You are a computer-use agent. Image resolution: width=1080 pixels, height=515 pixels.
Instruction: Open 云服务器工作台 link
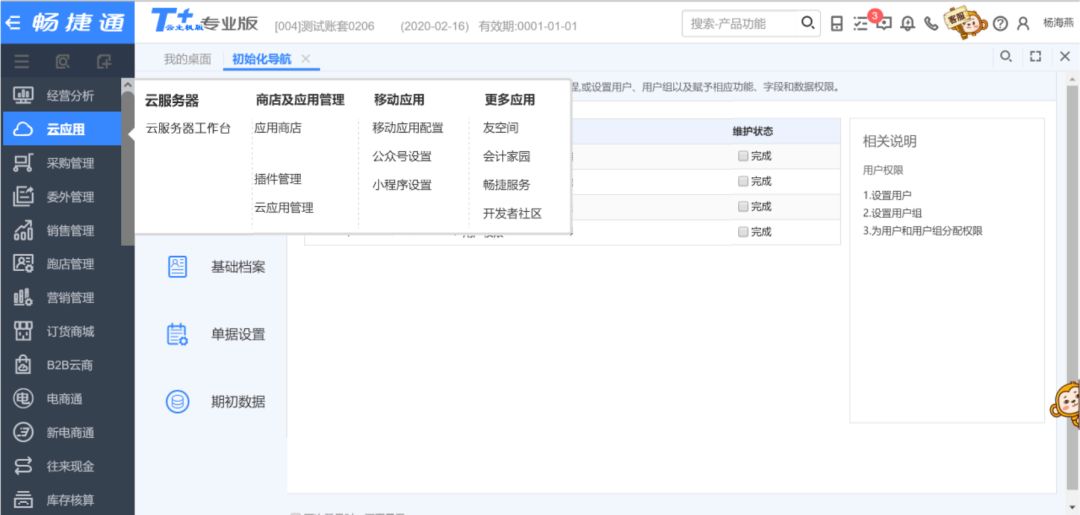(188, 128)
